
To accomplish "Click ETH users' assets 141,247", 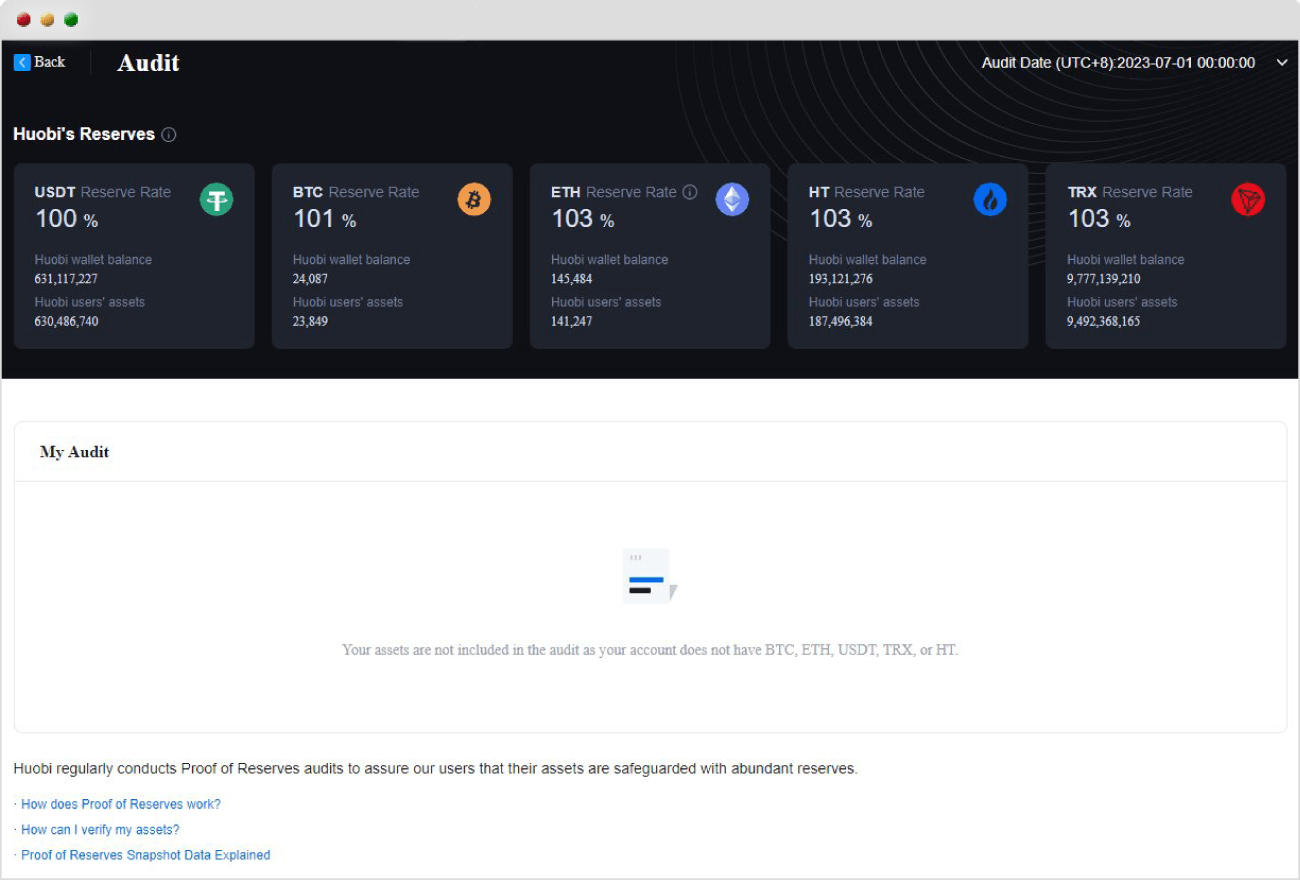I will [571, 322].
